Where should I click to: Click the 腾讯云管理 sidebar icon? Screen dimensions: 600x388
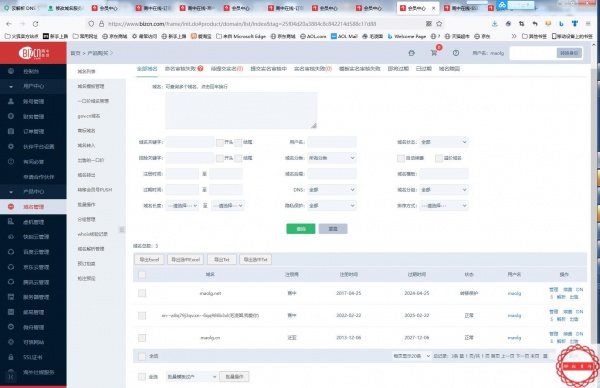(11, 282)
